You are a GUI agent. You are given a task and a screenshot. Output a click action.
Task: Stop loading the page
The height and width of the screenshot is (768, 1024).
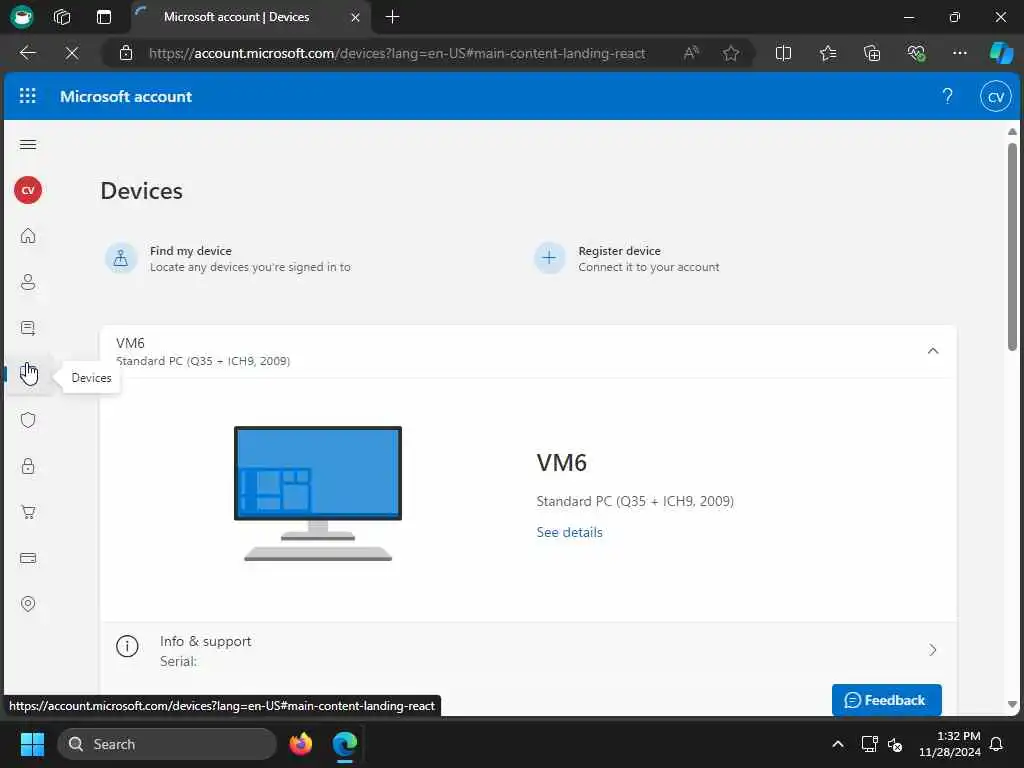pos(72,53)
